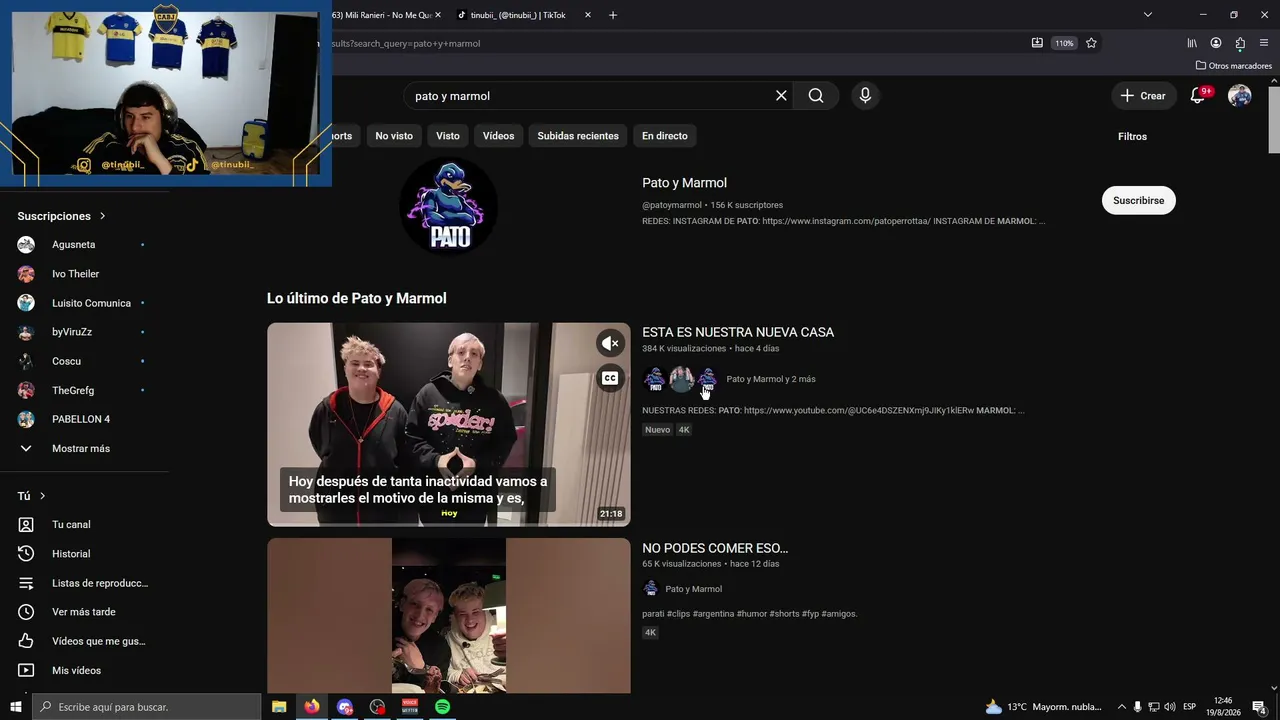The width and height of the screenshot is (1280, 720).
Task: Install the site as an app icon
Action: point(1037,43)
